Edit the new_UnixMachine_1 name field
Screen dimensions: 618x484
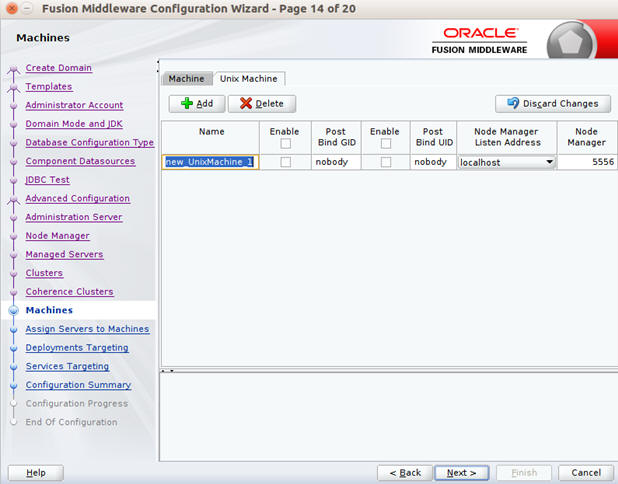210,162
